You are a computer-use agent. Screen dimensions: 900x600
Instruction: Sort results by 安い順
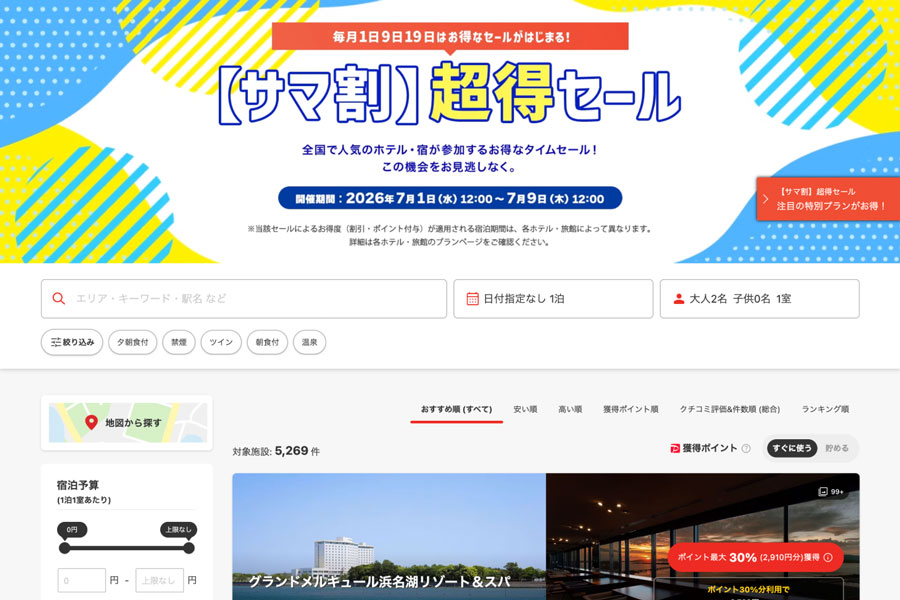click(x=525, y=409)
